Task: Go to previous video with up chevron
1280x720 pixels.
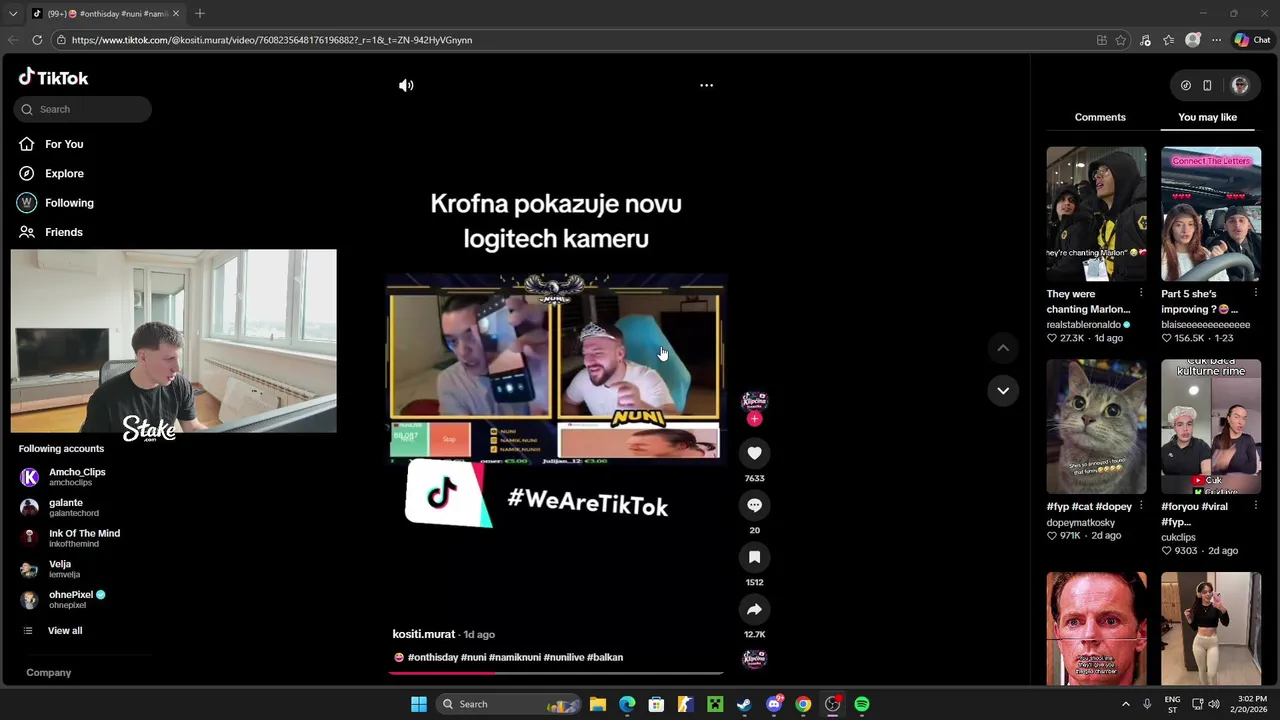Action: tap(1003, 348)
